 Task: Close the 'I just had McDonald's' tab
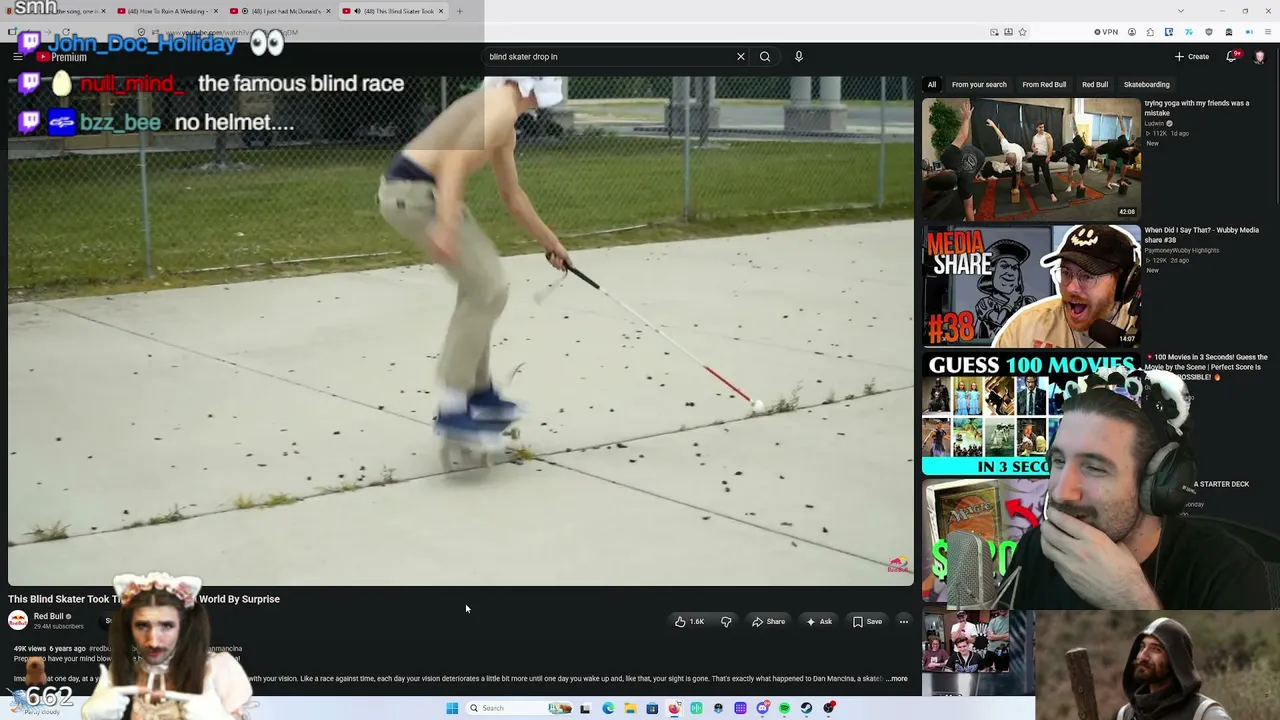pyautogui.click(x=328, y=11)
